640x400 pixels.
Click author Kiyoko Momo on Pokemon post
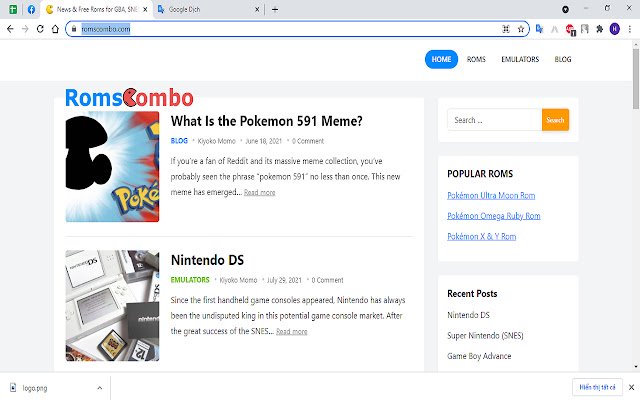pyautogui.click(x=216, y=141)
